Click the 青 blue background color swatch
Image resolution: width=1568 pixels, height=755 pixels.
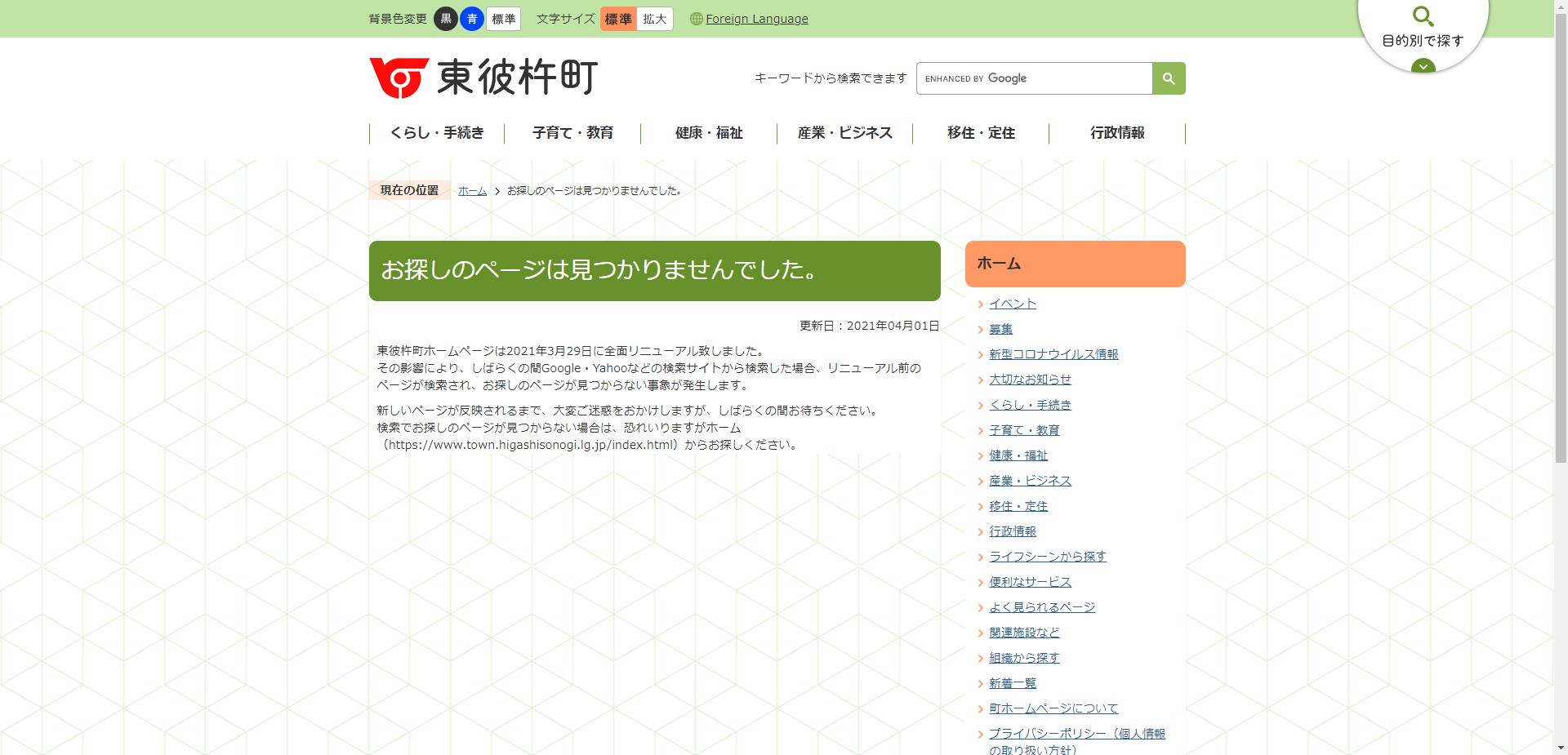pyautogui.click(x=471, y=18)
